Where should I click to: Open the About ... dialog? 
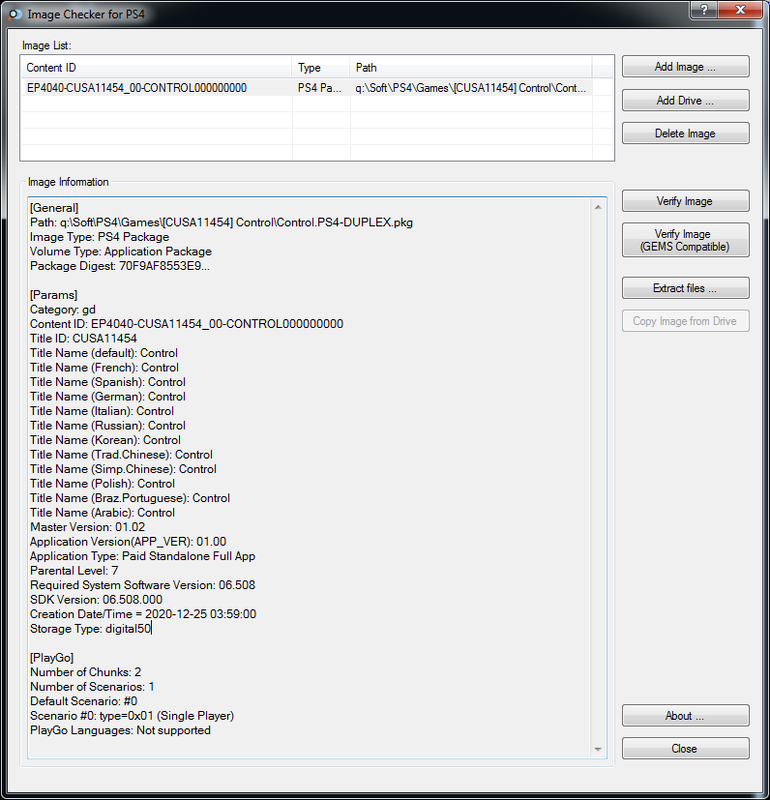pyautogui.click(x=685, y=716)
